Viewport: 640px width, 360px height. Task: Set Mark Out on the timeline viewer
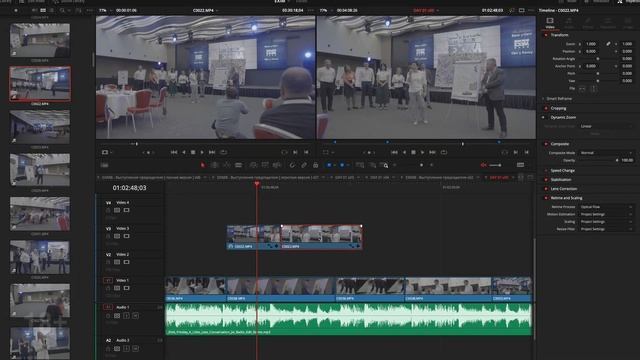(x=527, y=152)
